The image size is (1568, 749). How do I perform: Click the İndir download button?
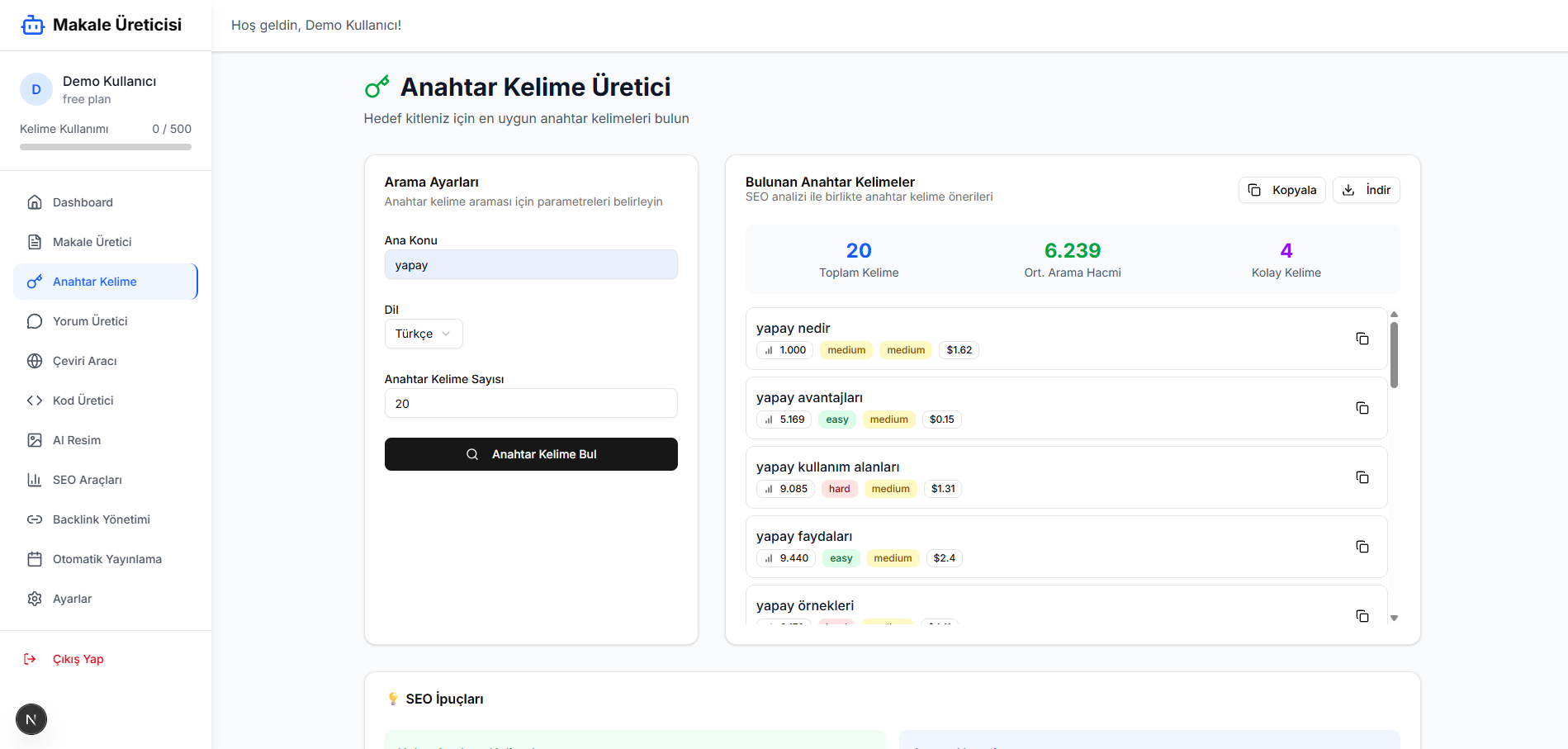pos(1367,190)
